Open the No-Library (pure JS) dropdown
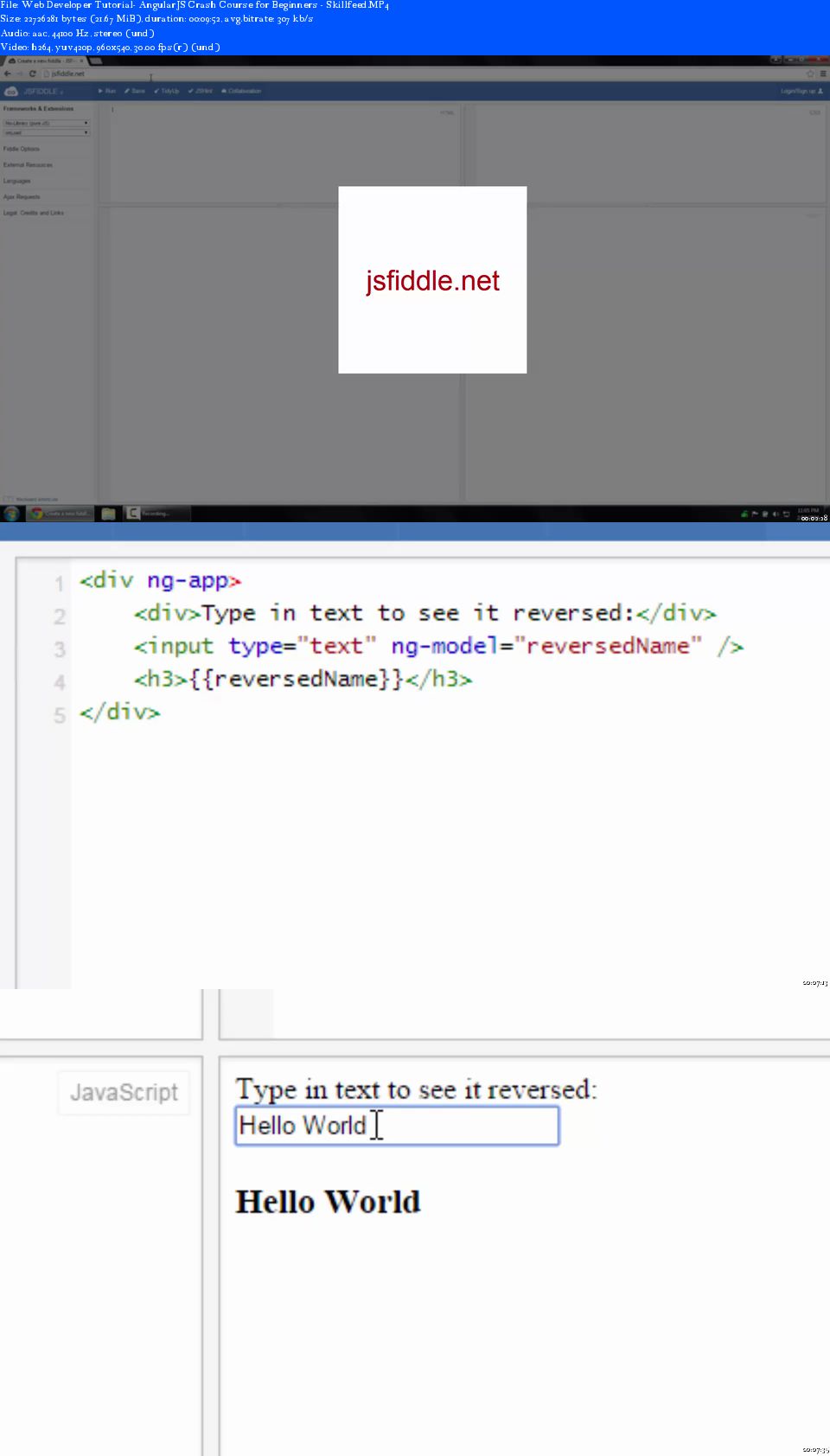Image resolution: width=830 pixels, height=1456 pixels. point(47,124)
